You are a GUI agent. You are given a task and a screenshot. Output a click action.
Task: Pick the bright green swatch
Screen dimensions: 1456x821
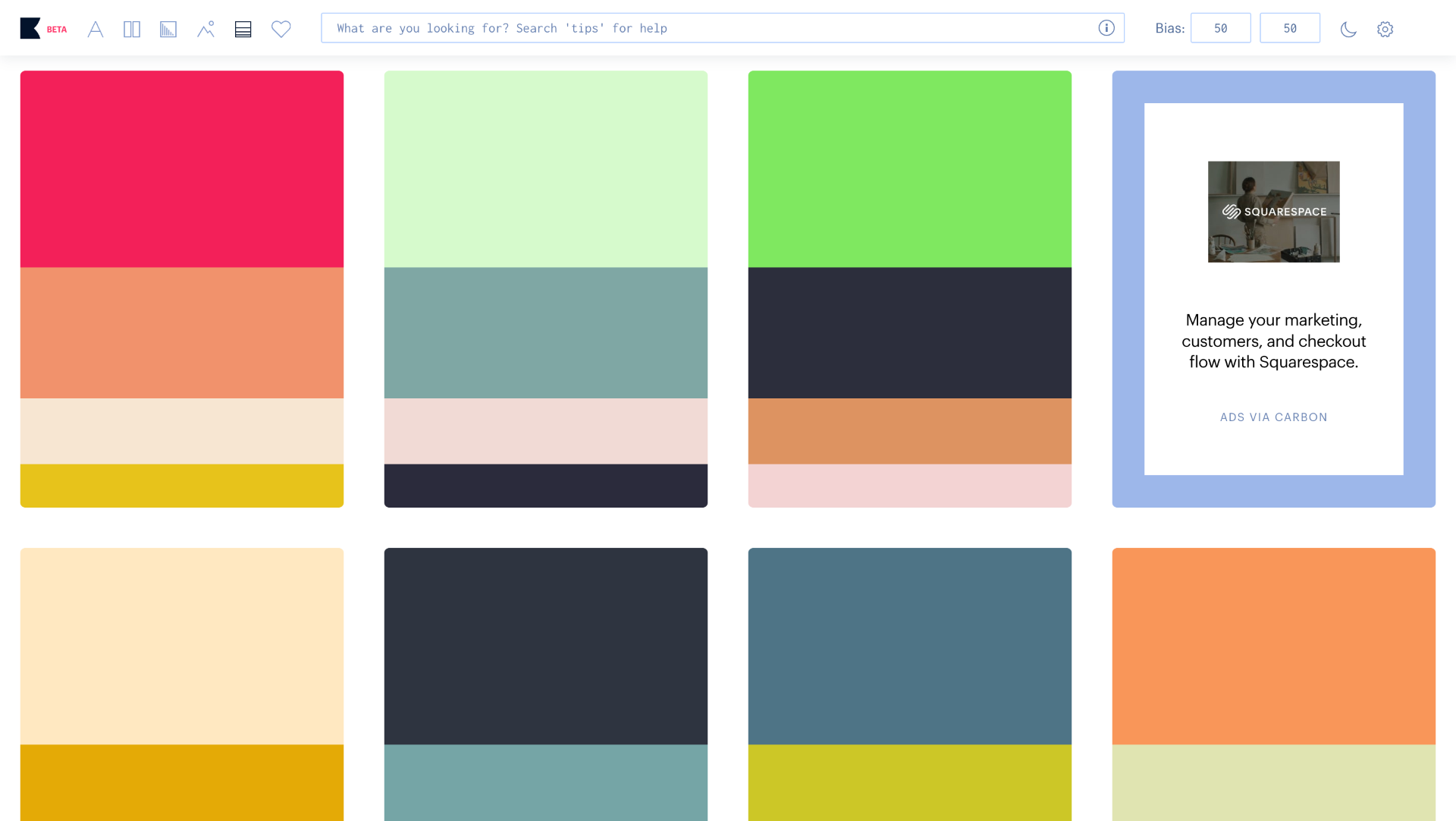coord(909,169)
